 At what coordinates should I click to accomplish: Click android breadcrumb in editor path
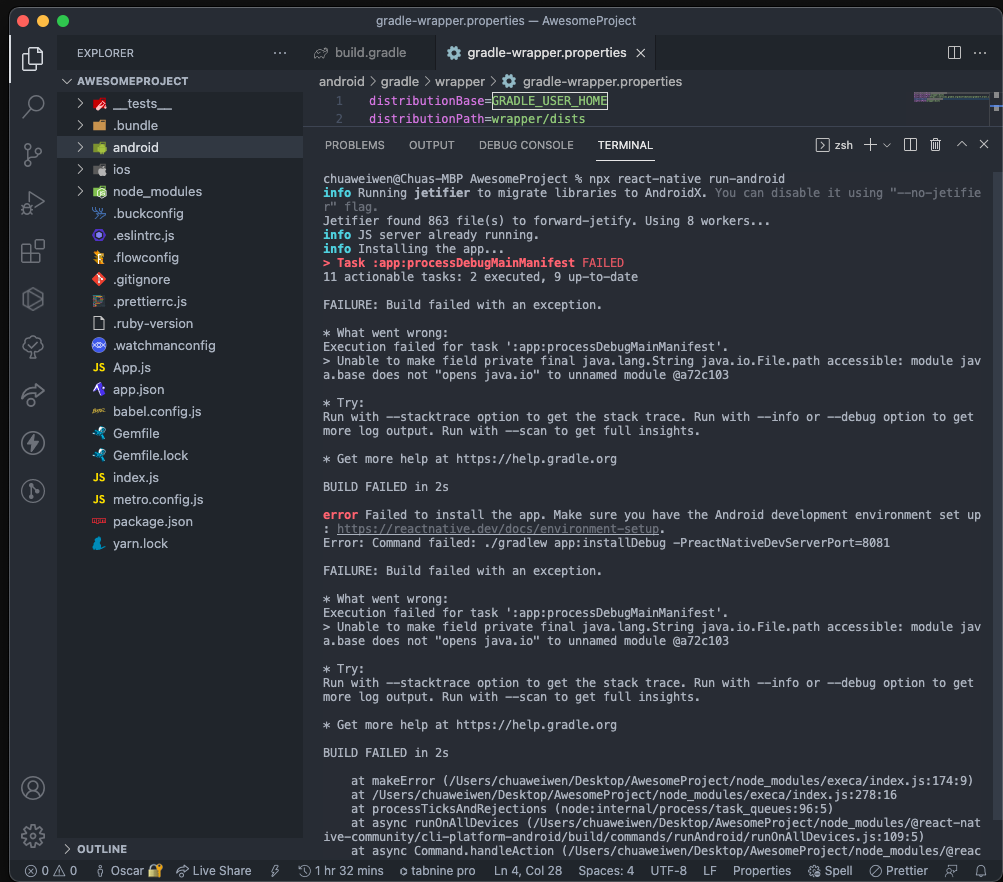click(341, 81)
